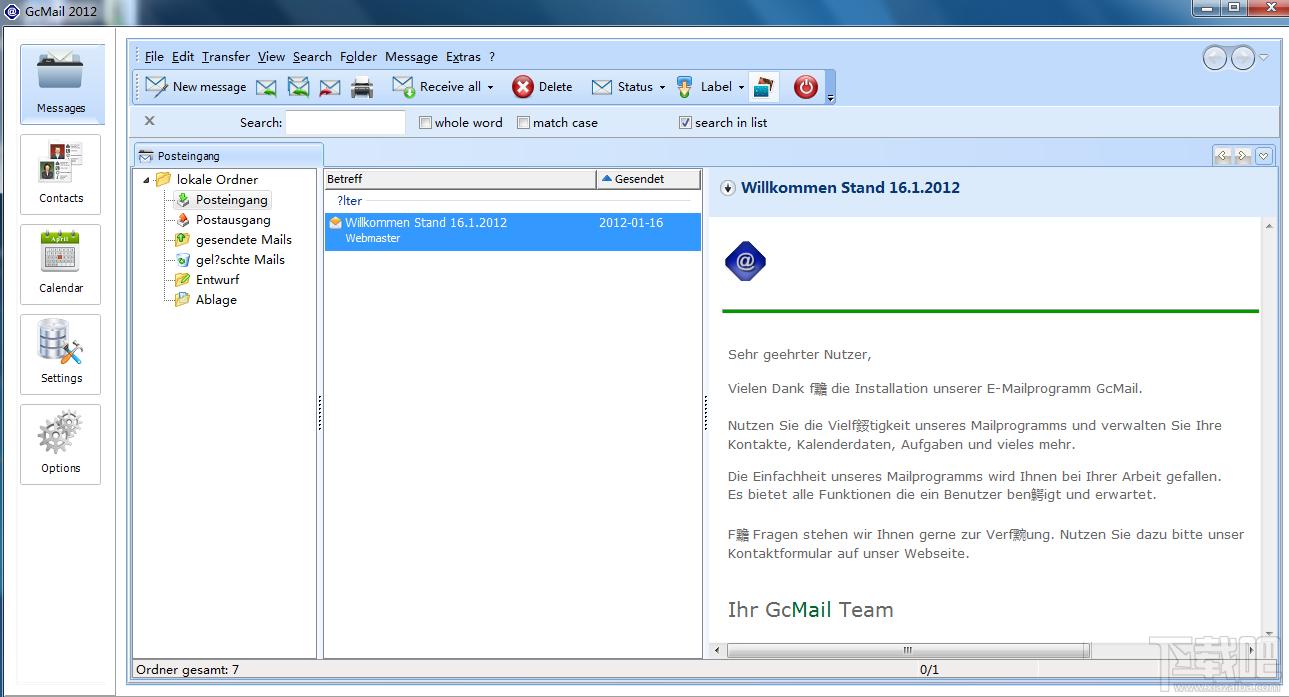Open the navigation history dropdown arrow
The image size is (1289, 697).
click(x=1264, y=57)
